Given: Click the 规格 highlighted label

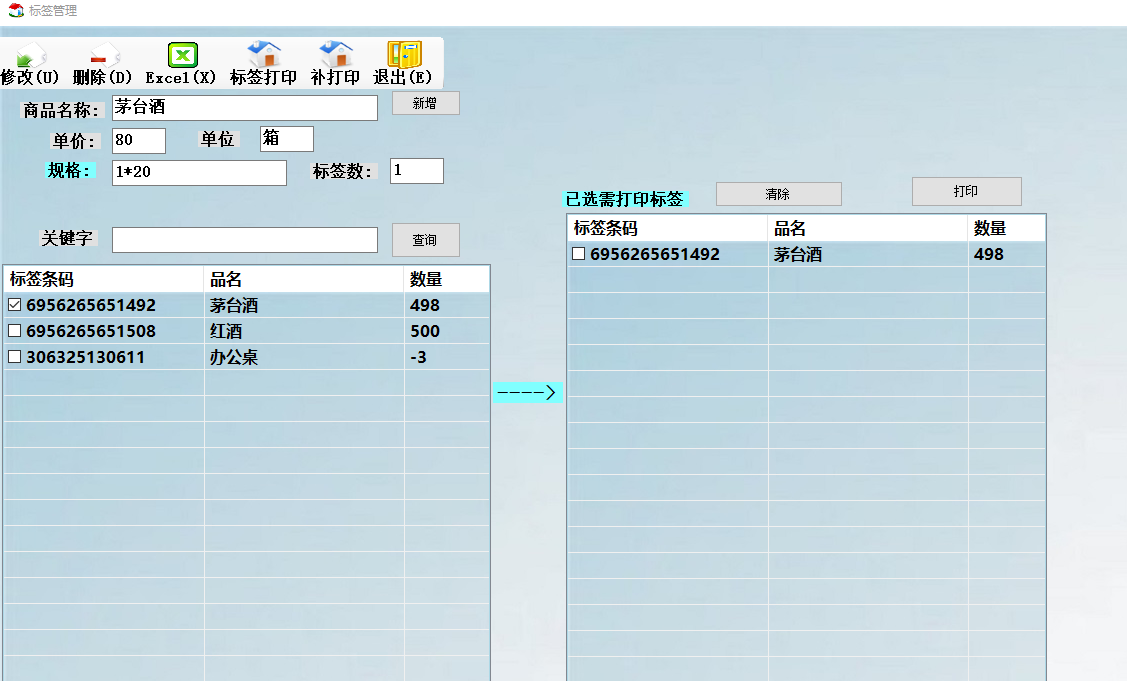Looking at the screenshot, I should (69, 170).
